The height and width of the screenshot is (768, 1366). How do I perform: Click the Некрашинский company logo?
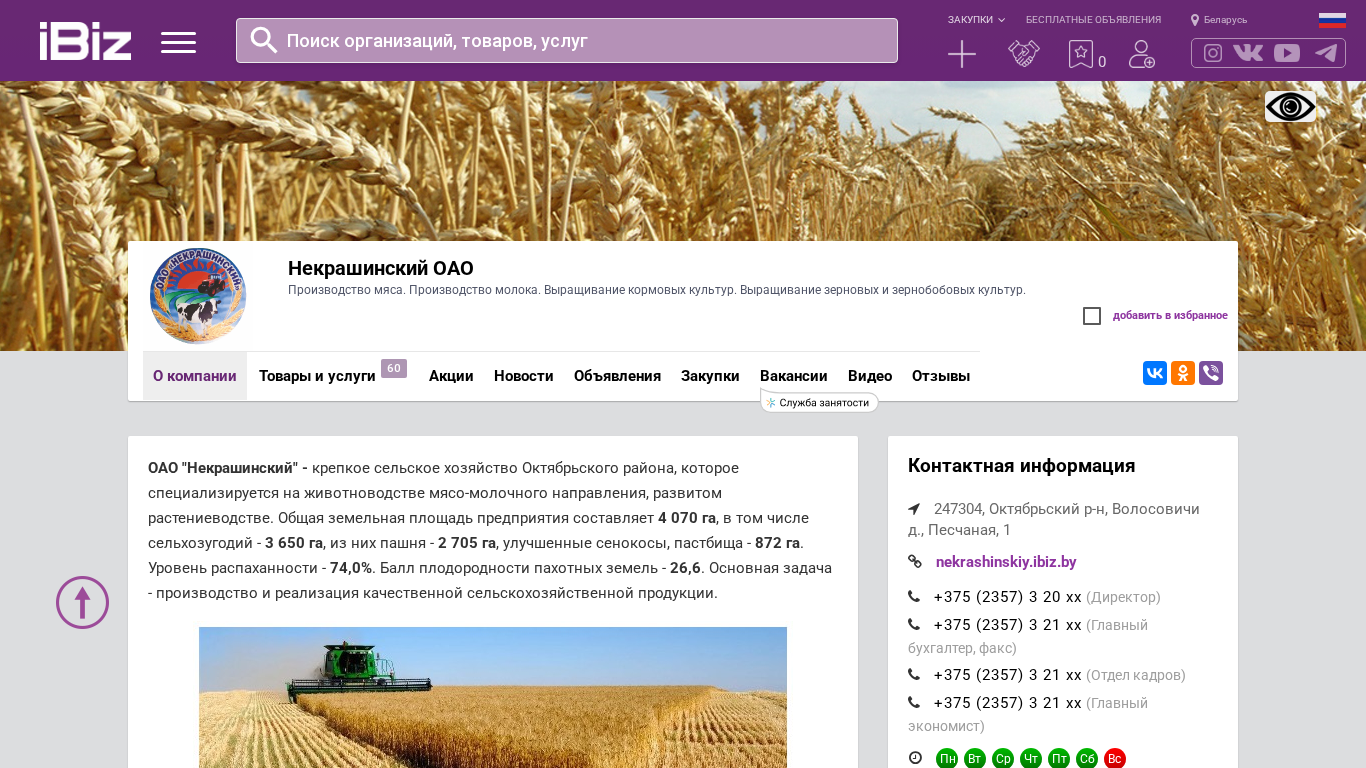click(198, 296)
